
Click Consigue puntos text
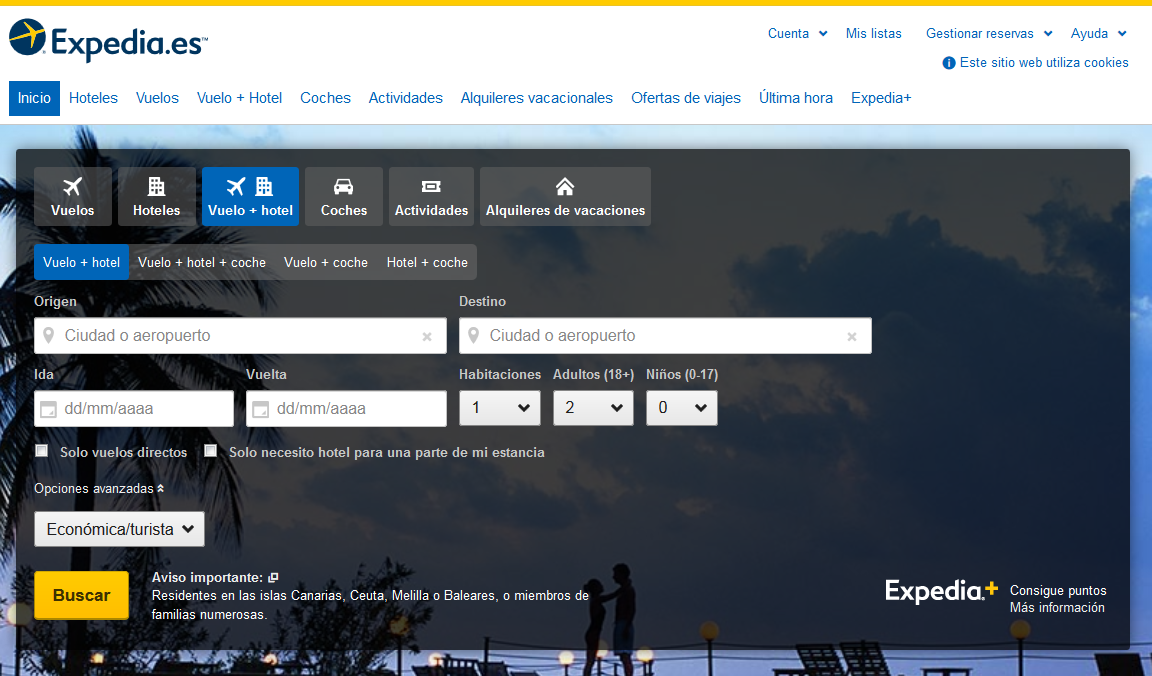pyautogui.click(x=1058, y=591)
